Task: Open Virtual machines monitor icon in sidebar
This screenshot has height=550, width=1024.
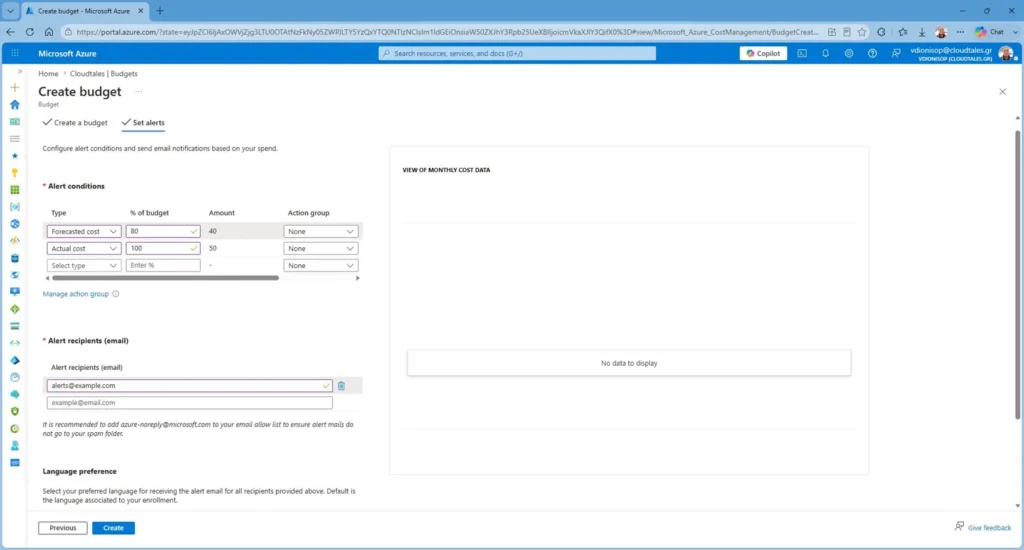Action: tap(14, 292)
